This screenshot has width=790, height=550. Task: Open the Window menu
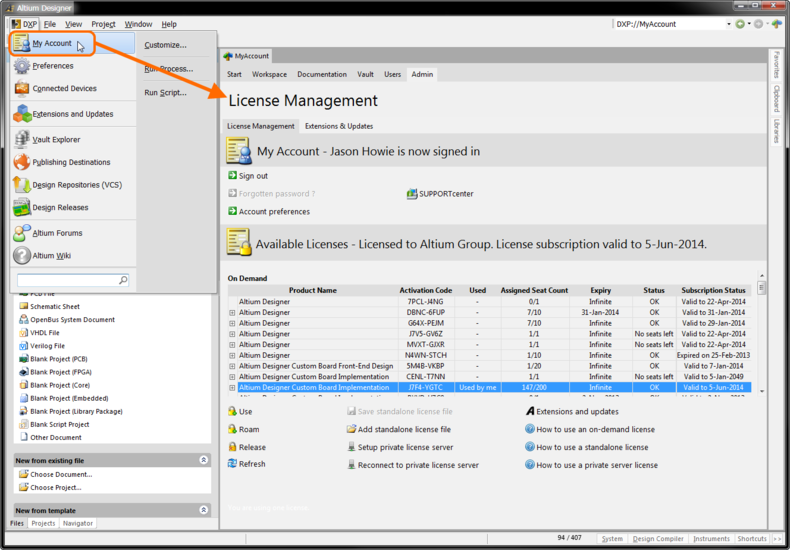tap(138, 24)
